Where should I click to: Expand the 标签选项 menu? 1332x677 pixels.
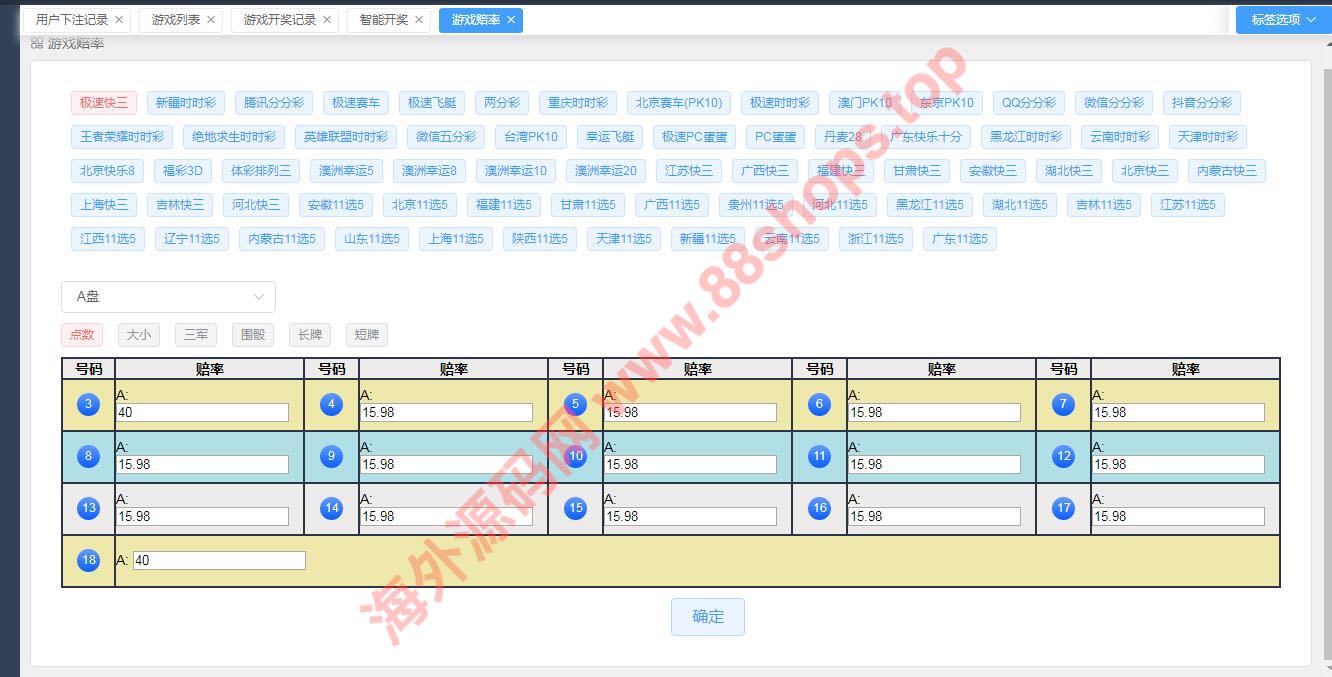1283,20
